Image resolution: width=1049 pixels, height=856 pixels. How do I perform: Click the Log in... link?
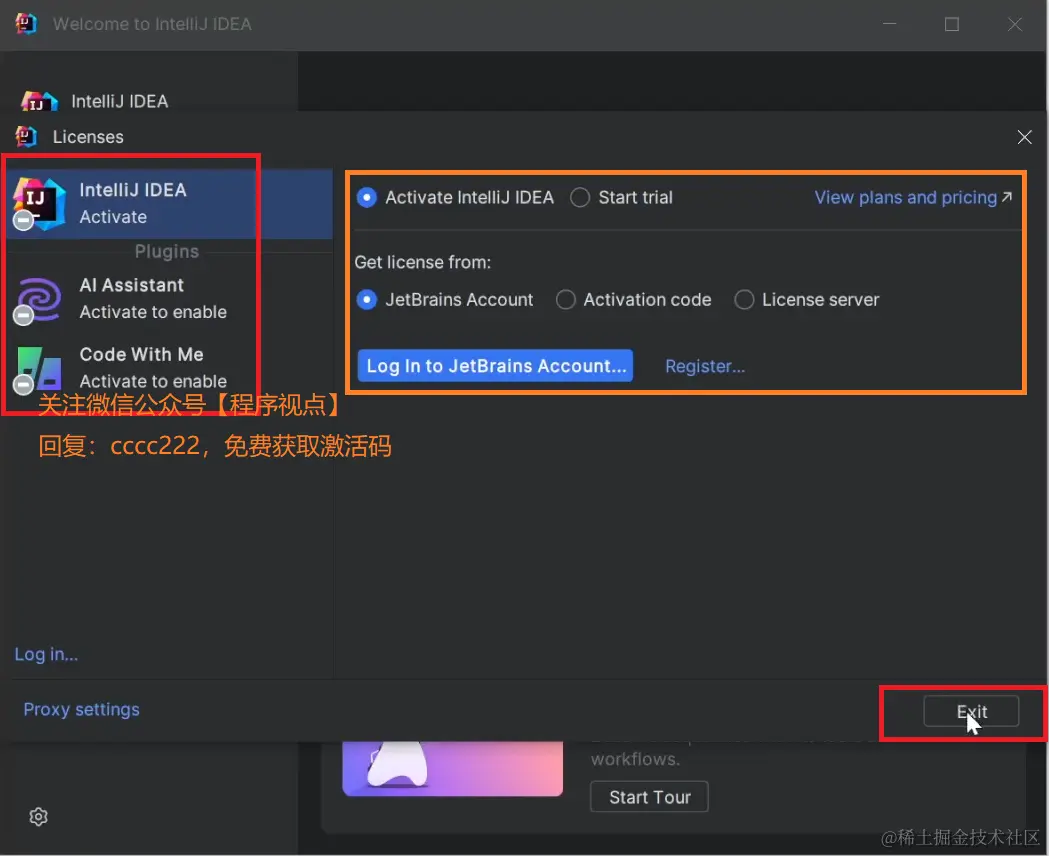pos(46,654)
